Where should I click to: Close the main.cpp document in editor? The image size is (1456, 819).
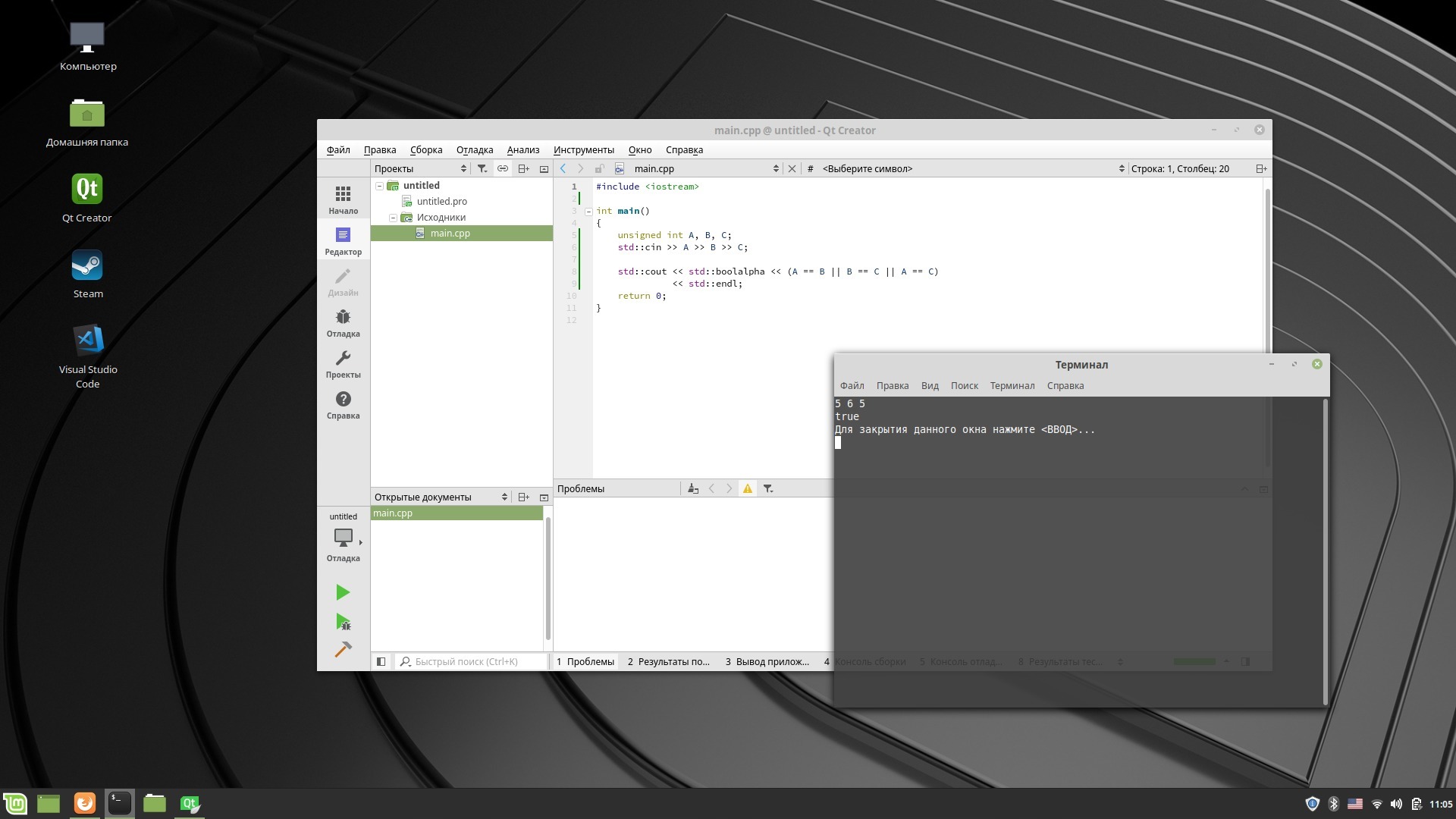(x=792, y=168)
